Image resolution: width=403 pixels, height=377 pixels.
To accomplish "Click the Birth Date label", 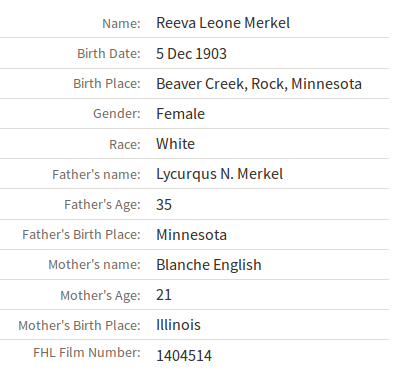I will (x=109, y=54).
